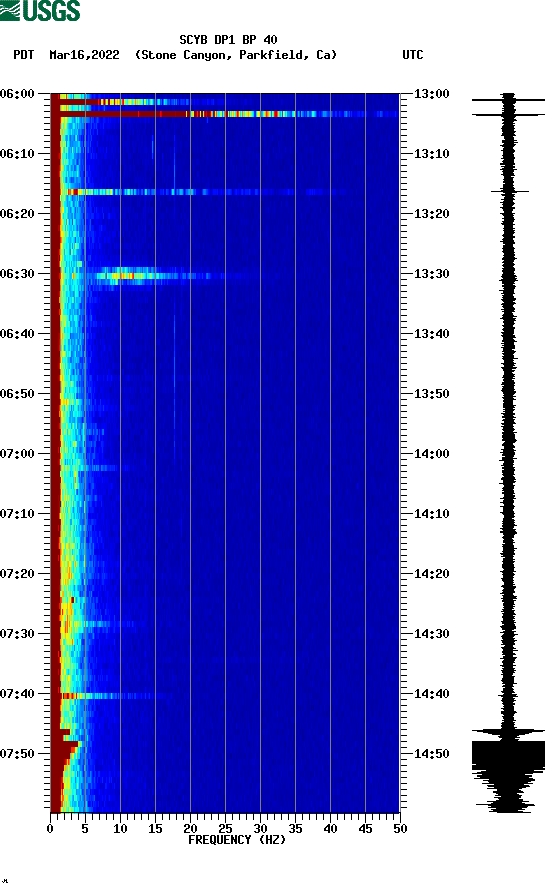The width and height of the screenshot is (552, 892).
Task: Click the 06:00 PDT time label
Action: tap(17, 94)
